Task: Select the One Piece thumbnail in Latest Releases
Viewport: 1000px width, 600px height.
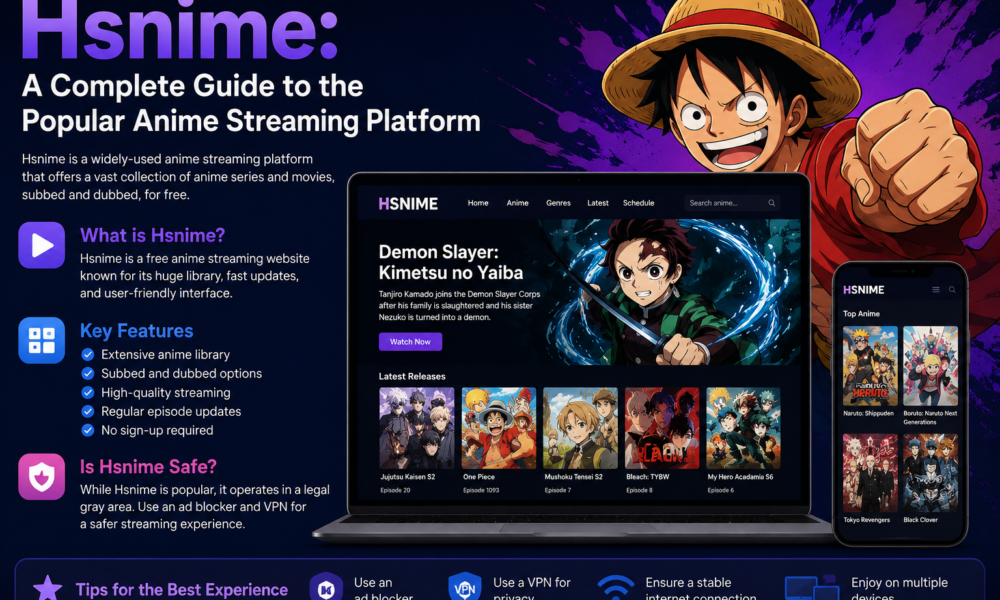Action: [499, 428]
